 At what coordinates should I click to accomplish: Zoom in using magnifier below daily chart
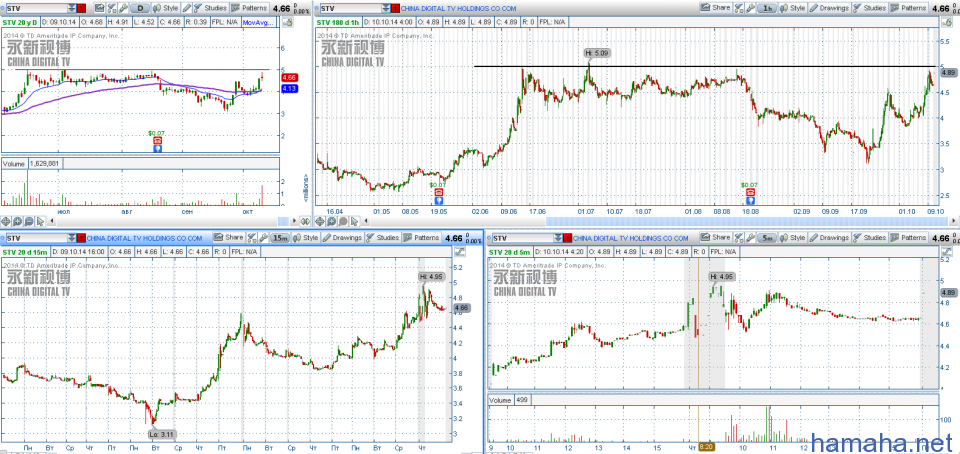point(17,221)
